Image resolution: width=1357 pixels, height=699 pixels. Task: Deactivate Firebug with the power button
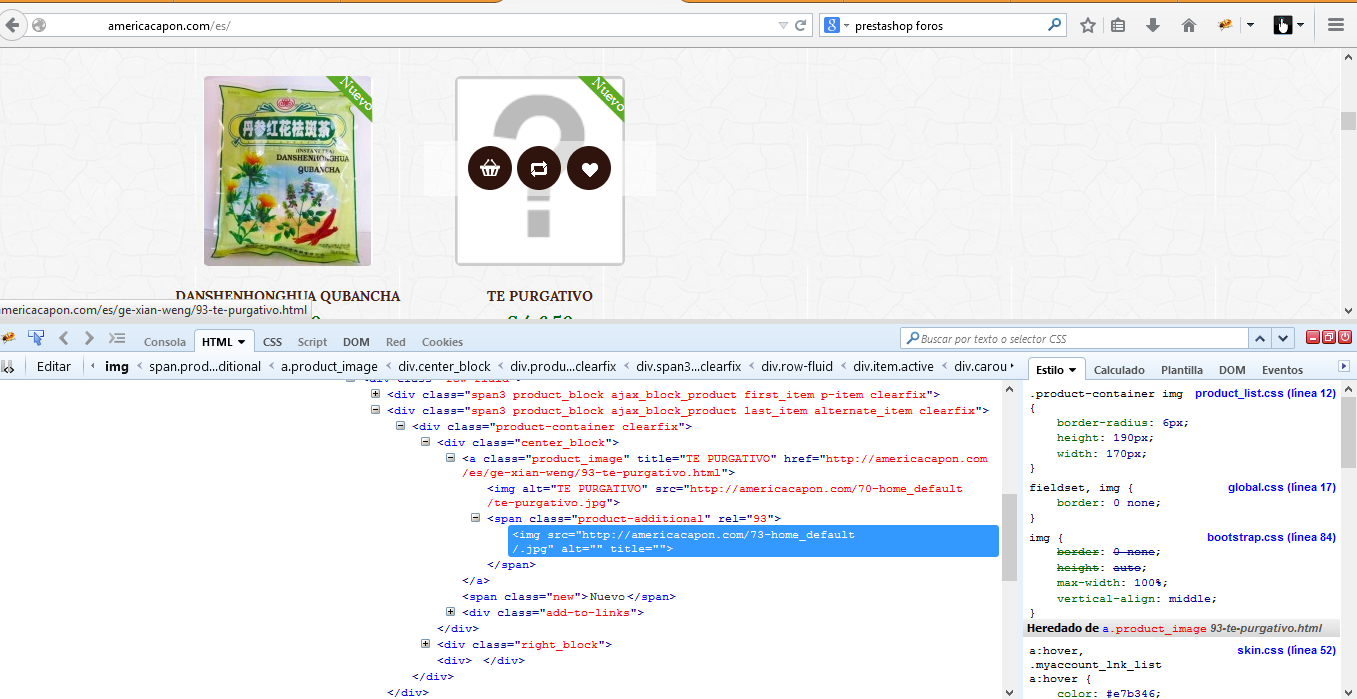[1345, 338]
